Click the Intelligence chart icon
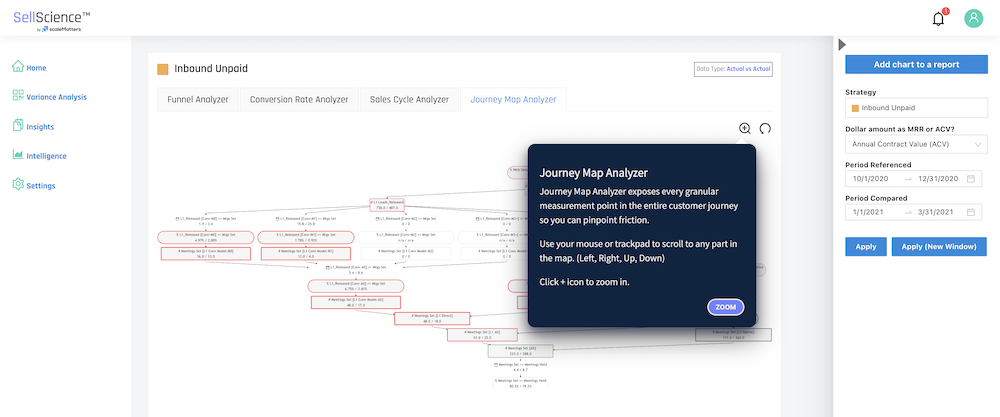Image resolution: width=1000 pixels, height=417 pixels. point(18,155)
